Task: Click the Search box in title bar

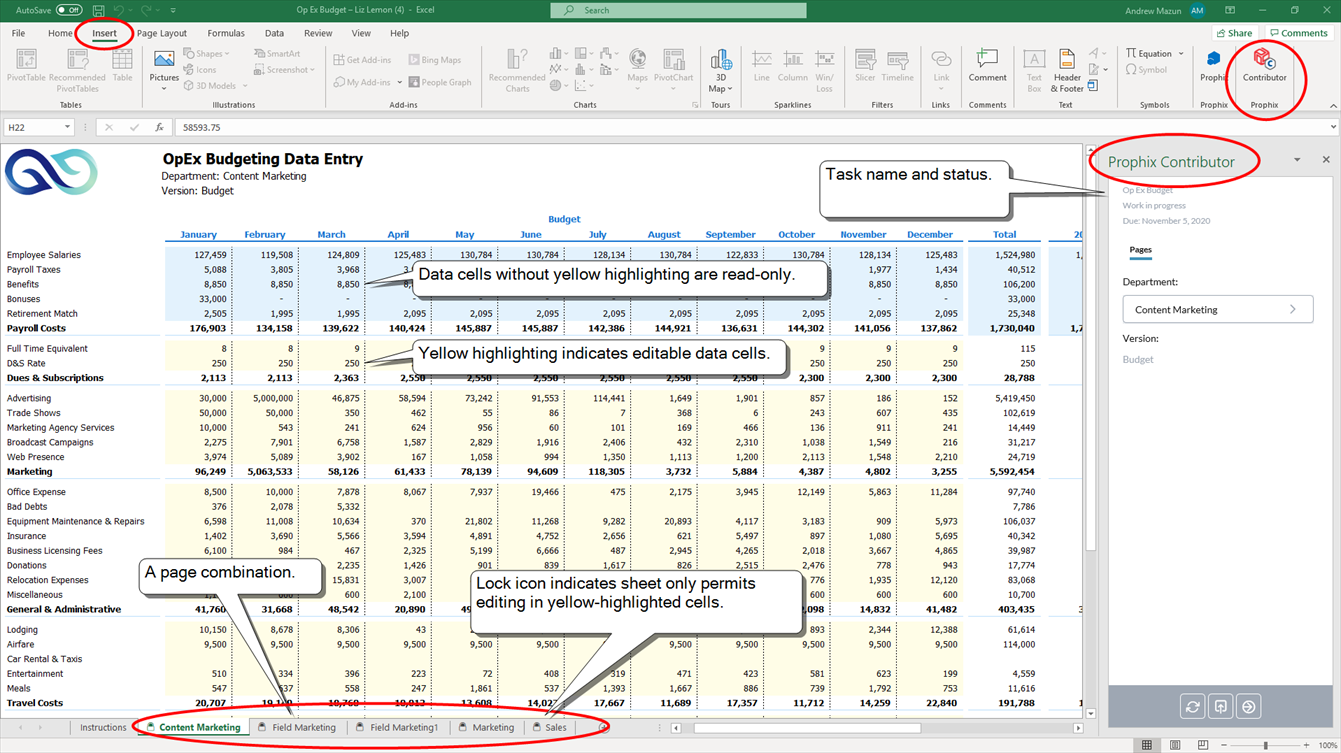Action: pos(678,10)
